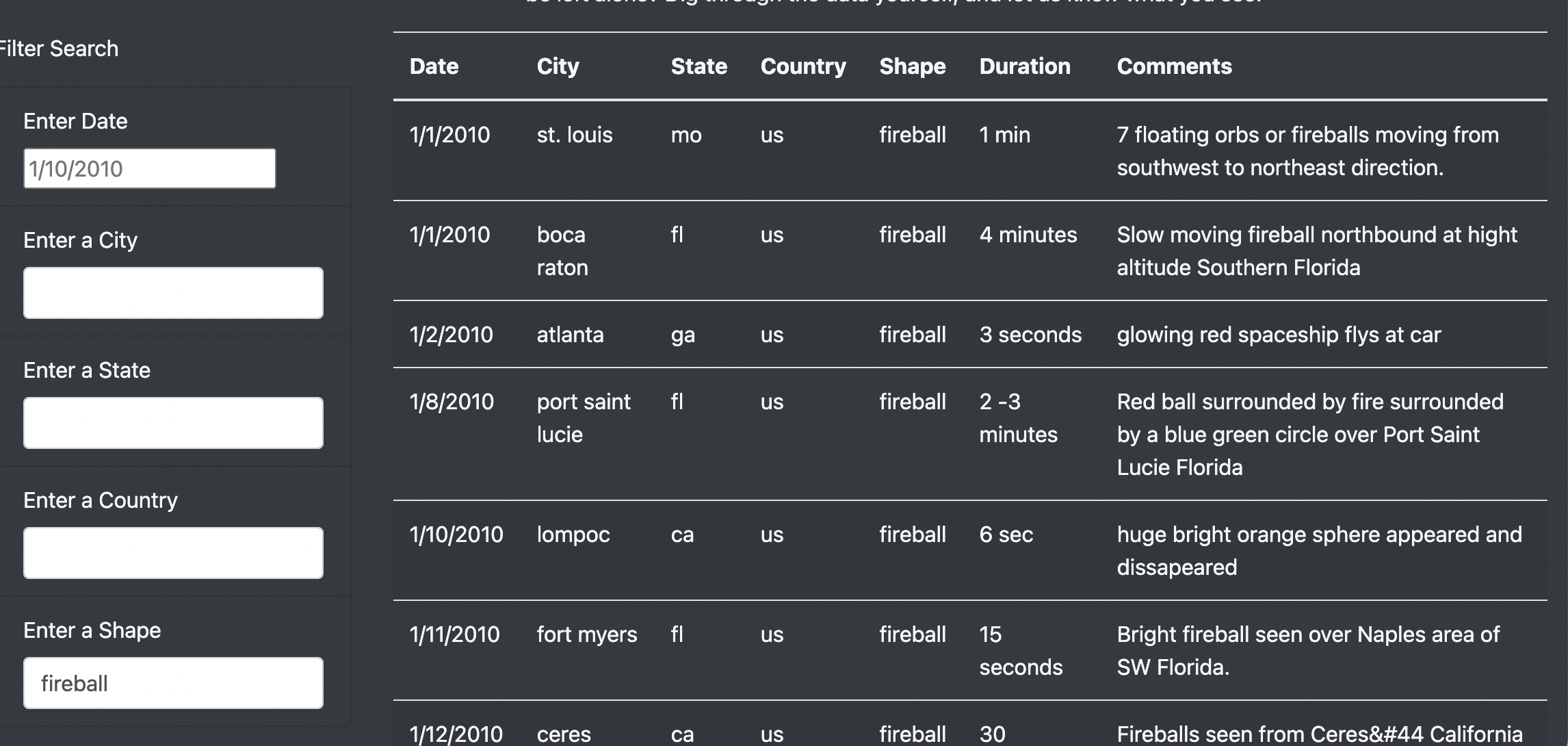Viewport: 1568px width, 746px height.
Task: Click the 15 seconds duration cell
Action: click(x=1021, y=651)
